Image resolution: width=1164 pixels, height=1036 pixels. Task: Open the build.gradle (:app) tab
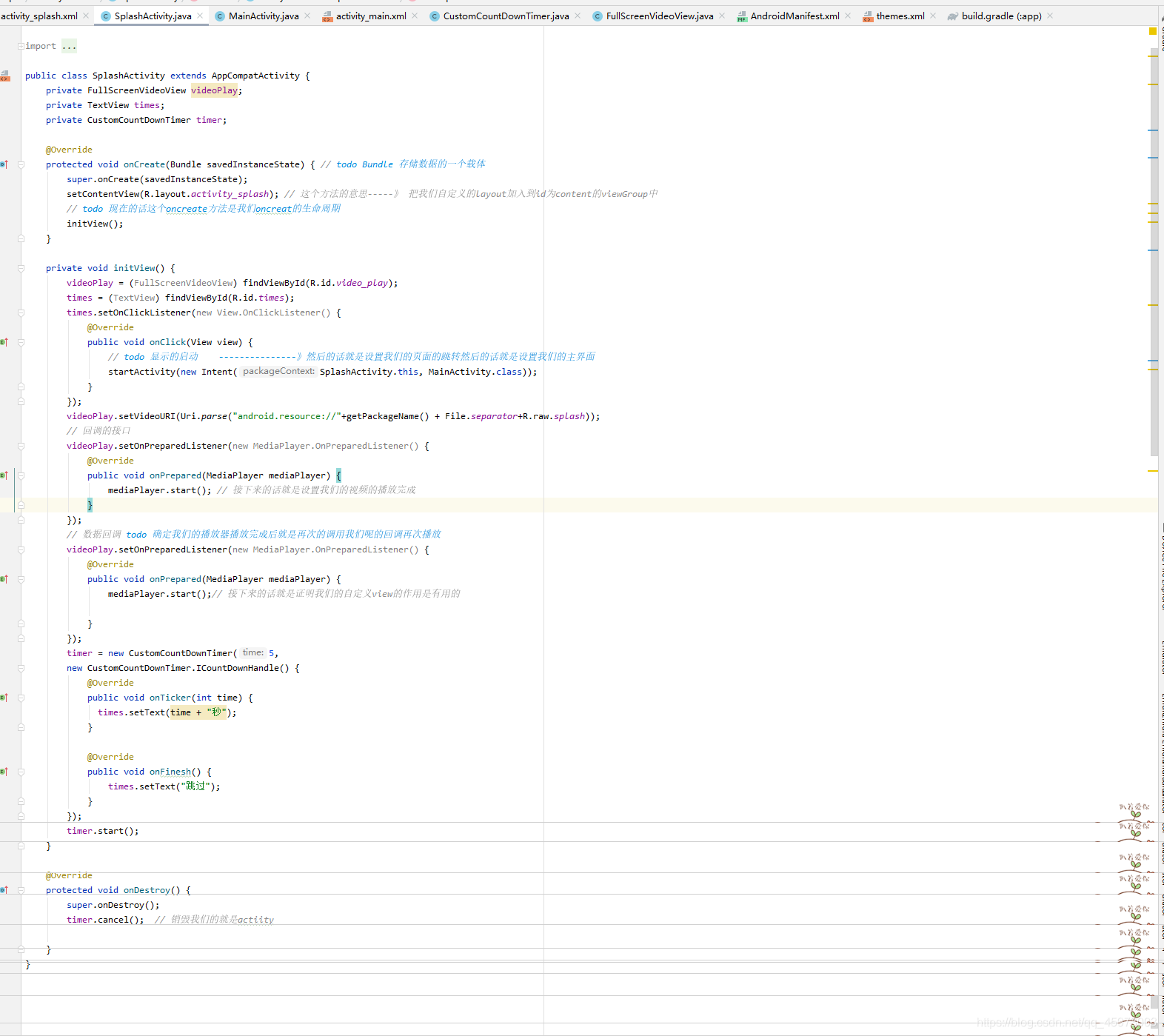(1001, 16)
